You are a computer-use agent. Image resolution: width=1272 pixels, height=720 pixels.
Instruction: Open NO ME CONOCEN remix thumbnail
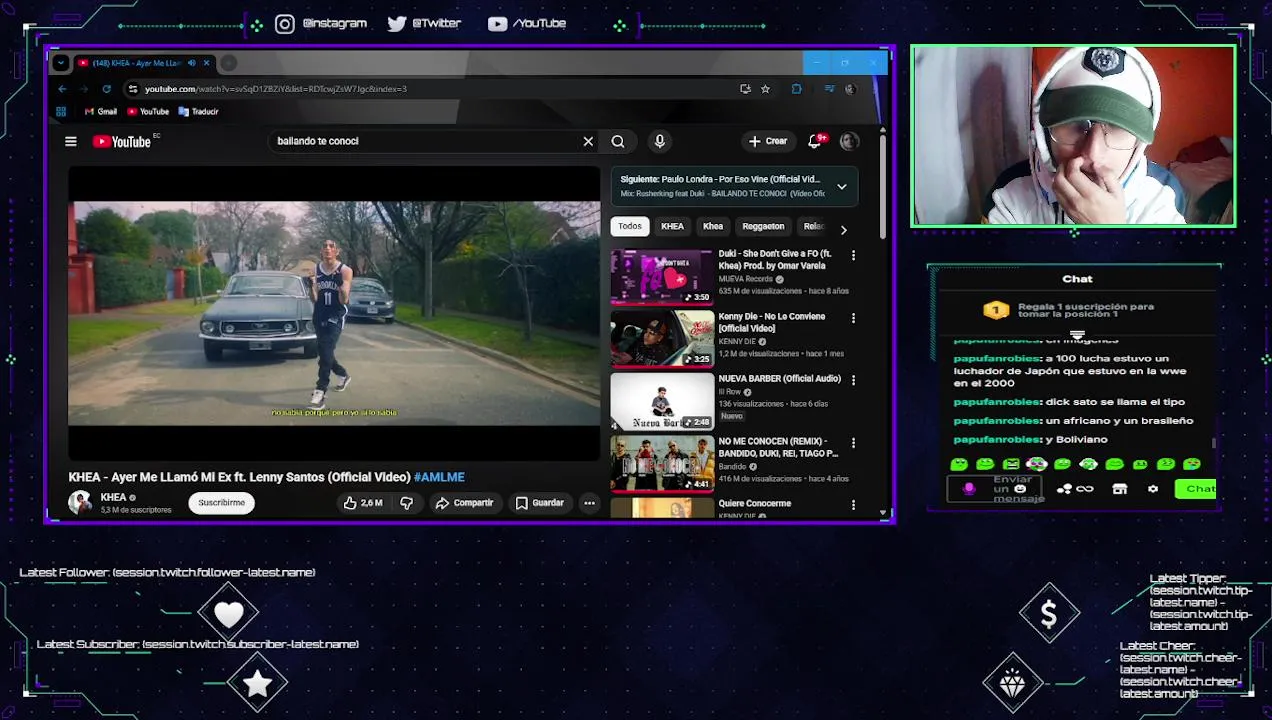click(662, 463)
